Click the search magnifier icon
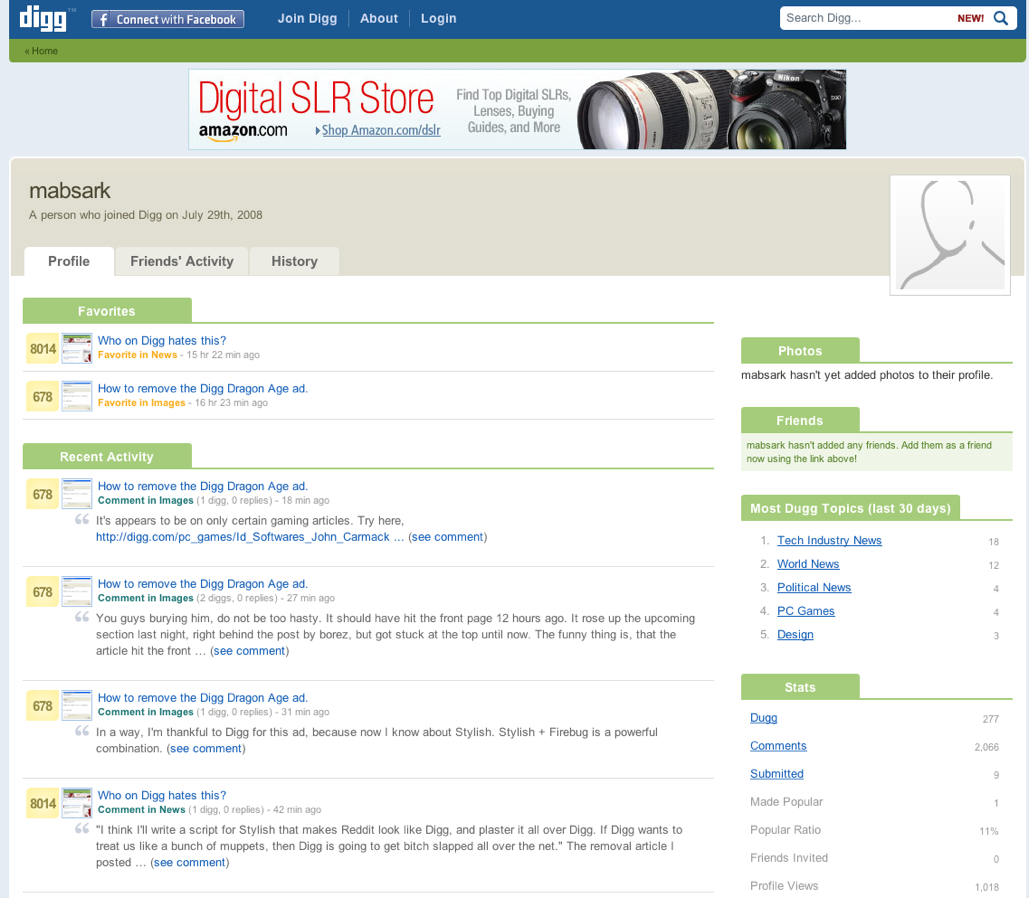This screenshot has height=898, width=1029. coord(1000,18)
